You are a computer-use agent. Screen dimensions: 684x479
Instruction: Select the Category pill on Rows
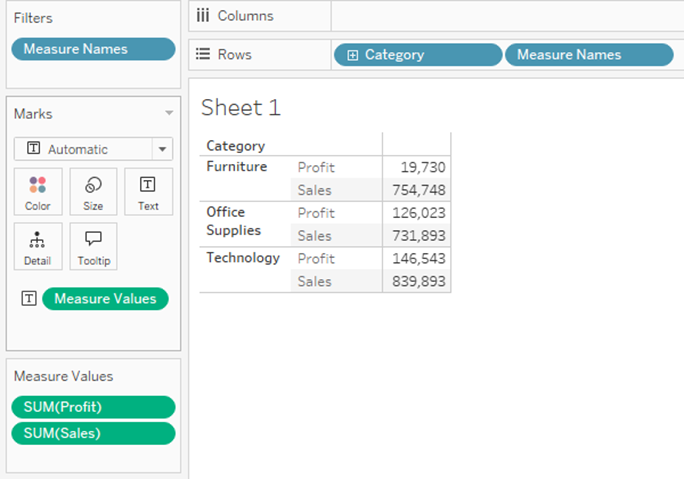(x=418, y=55)
